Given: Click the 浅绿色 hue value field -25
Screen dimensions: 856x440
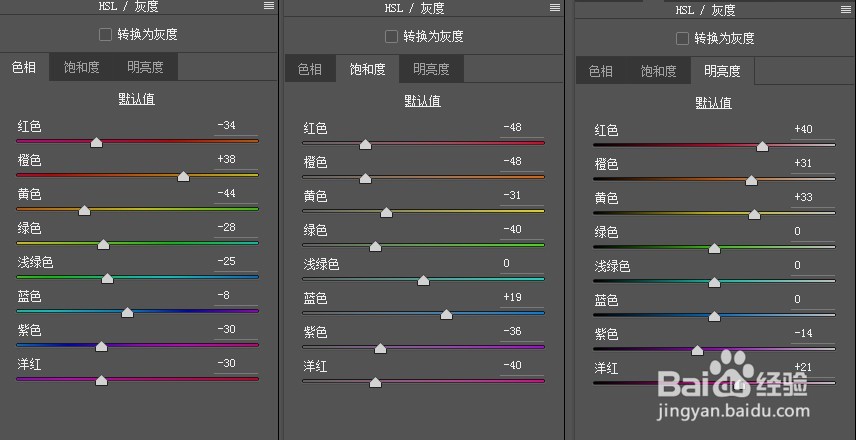Looking at the screenshot, I should pos(235,261).
